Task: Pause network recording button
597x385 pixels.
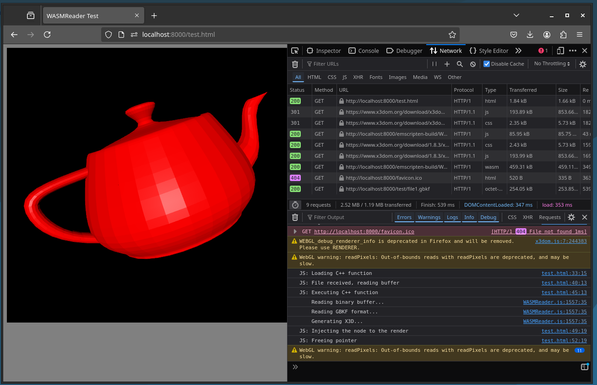Action: pyautogui.click(x=434, y=64)
